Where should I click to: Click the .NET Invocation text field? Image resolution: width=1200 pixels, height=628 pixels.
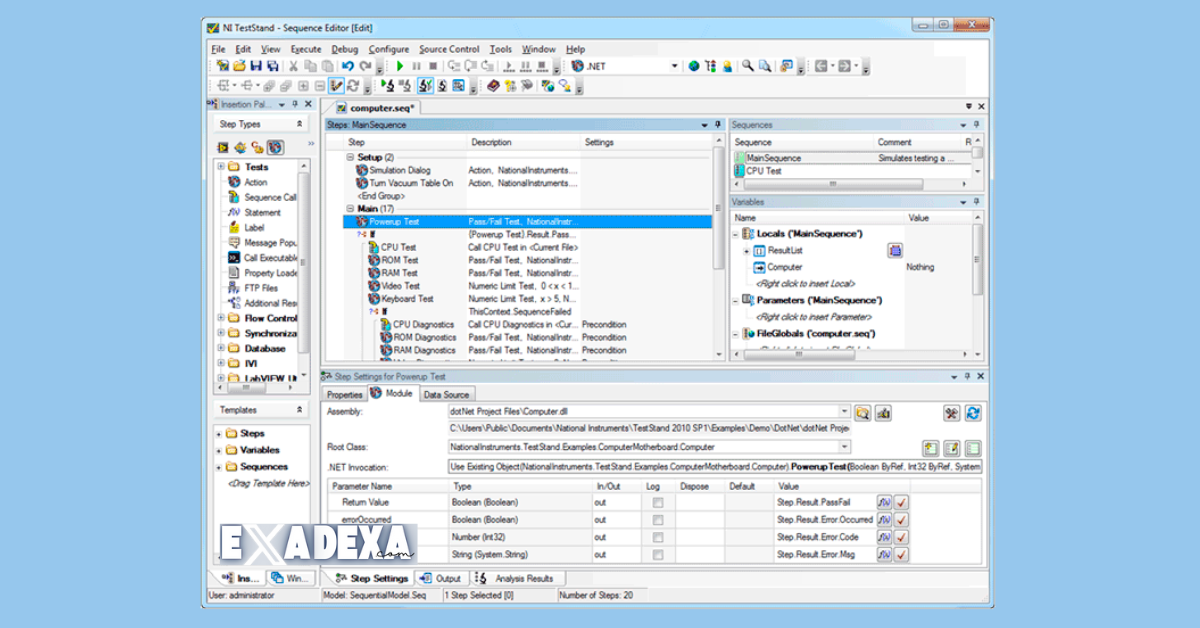coord(715,466)
